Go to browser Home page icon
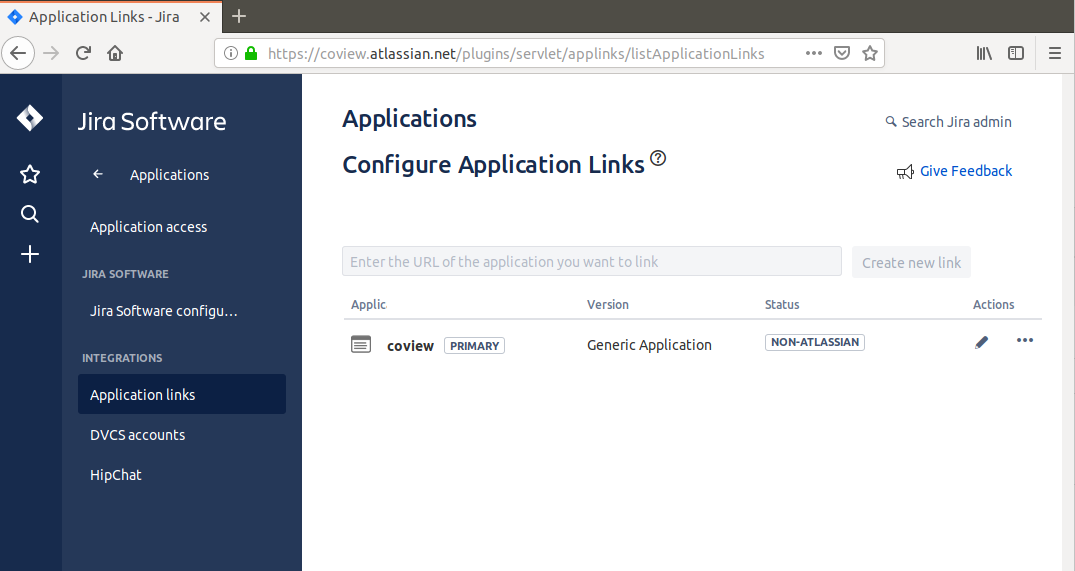 115,53
